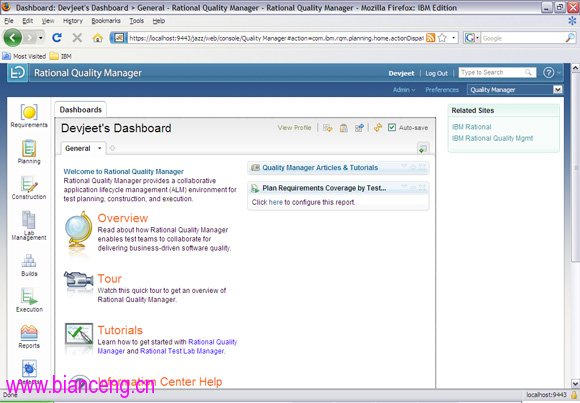Open the Edit menu
The image size is (580, 403).
click(x=28, y=21)
